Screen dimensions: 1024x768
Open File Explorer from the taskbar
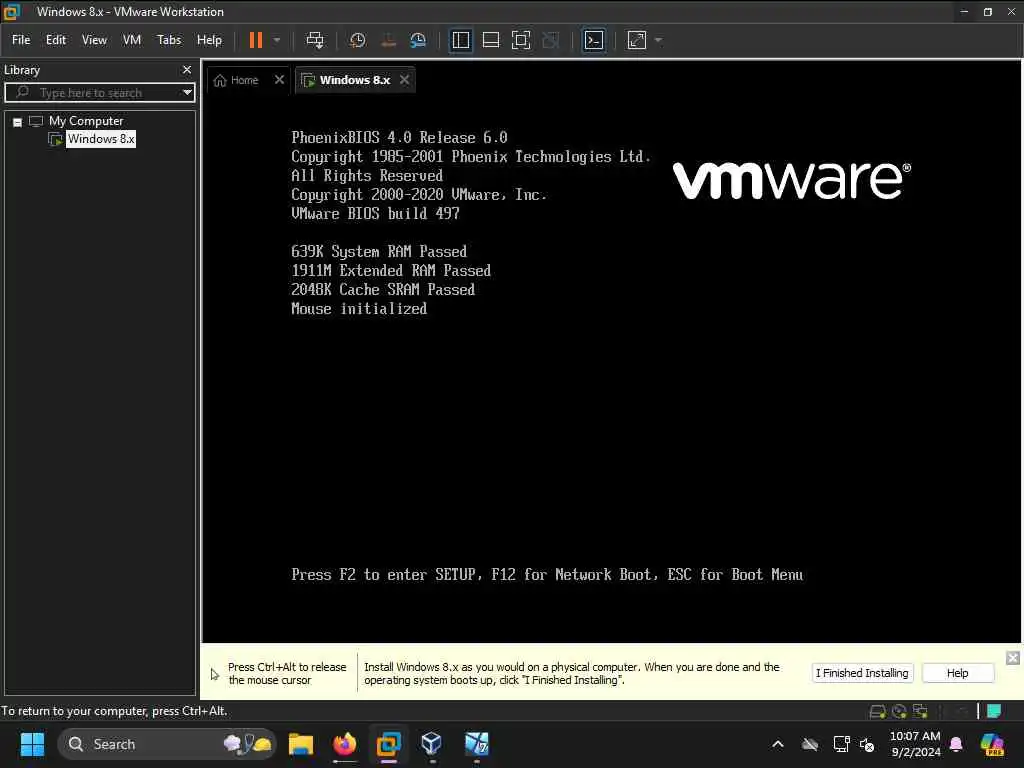(301, 744)
